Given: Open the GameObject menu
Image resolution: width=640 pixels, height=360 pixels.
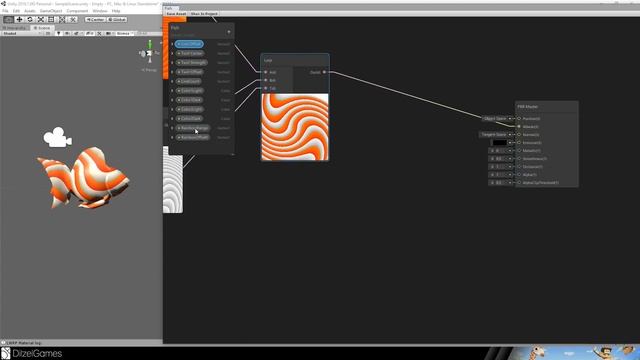Looking at the screenshot, I should pos(51,11).
